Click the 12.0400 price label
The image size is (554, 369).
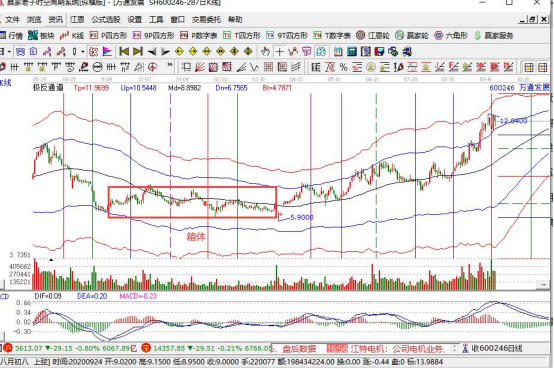click(x=514, y=121)
